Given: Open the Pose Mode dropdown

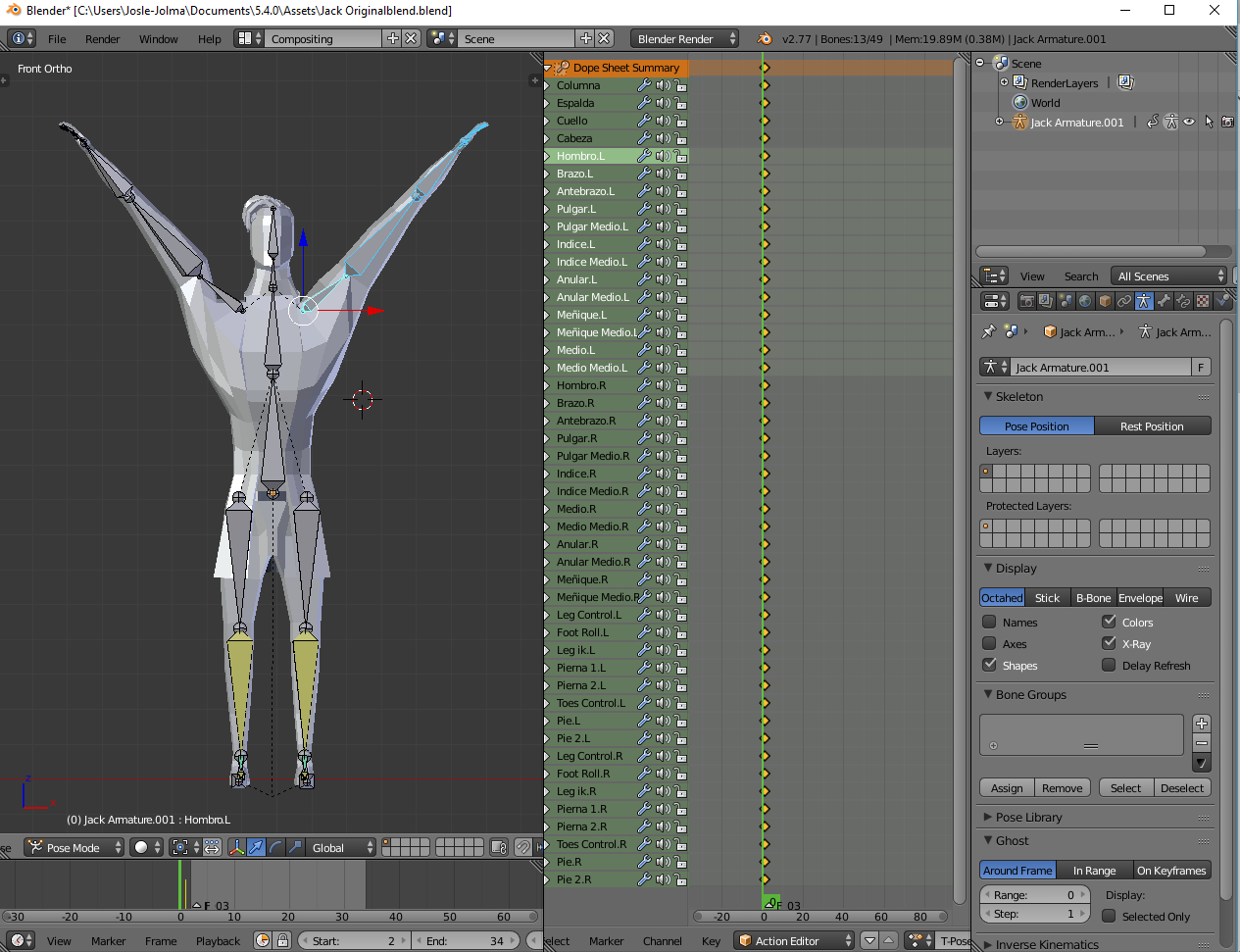Looking at the screenshot, I should 74,847.
